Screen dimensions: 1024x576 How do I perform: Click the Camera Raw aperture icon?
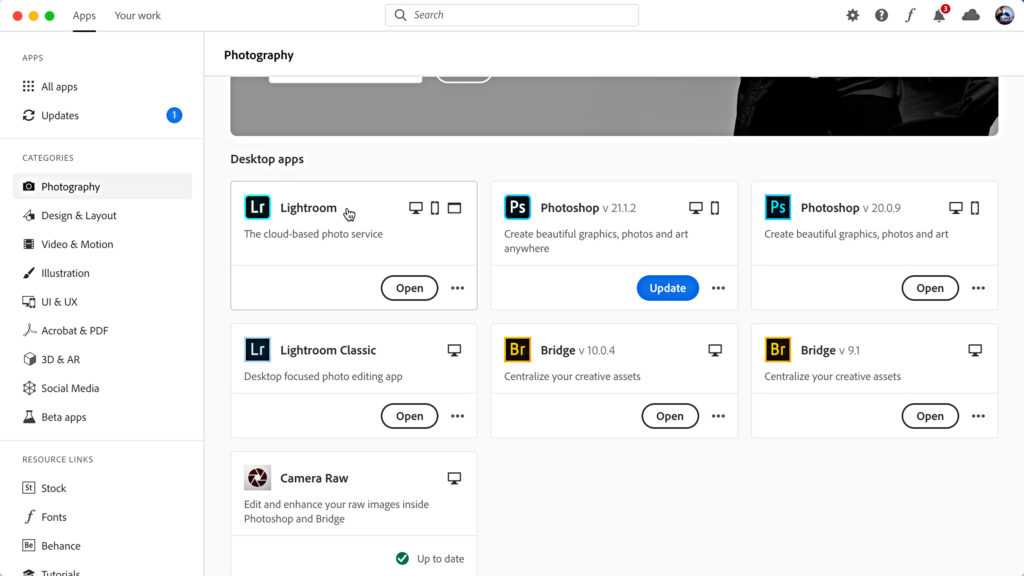click(x=257, y=477)
